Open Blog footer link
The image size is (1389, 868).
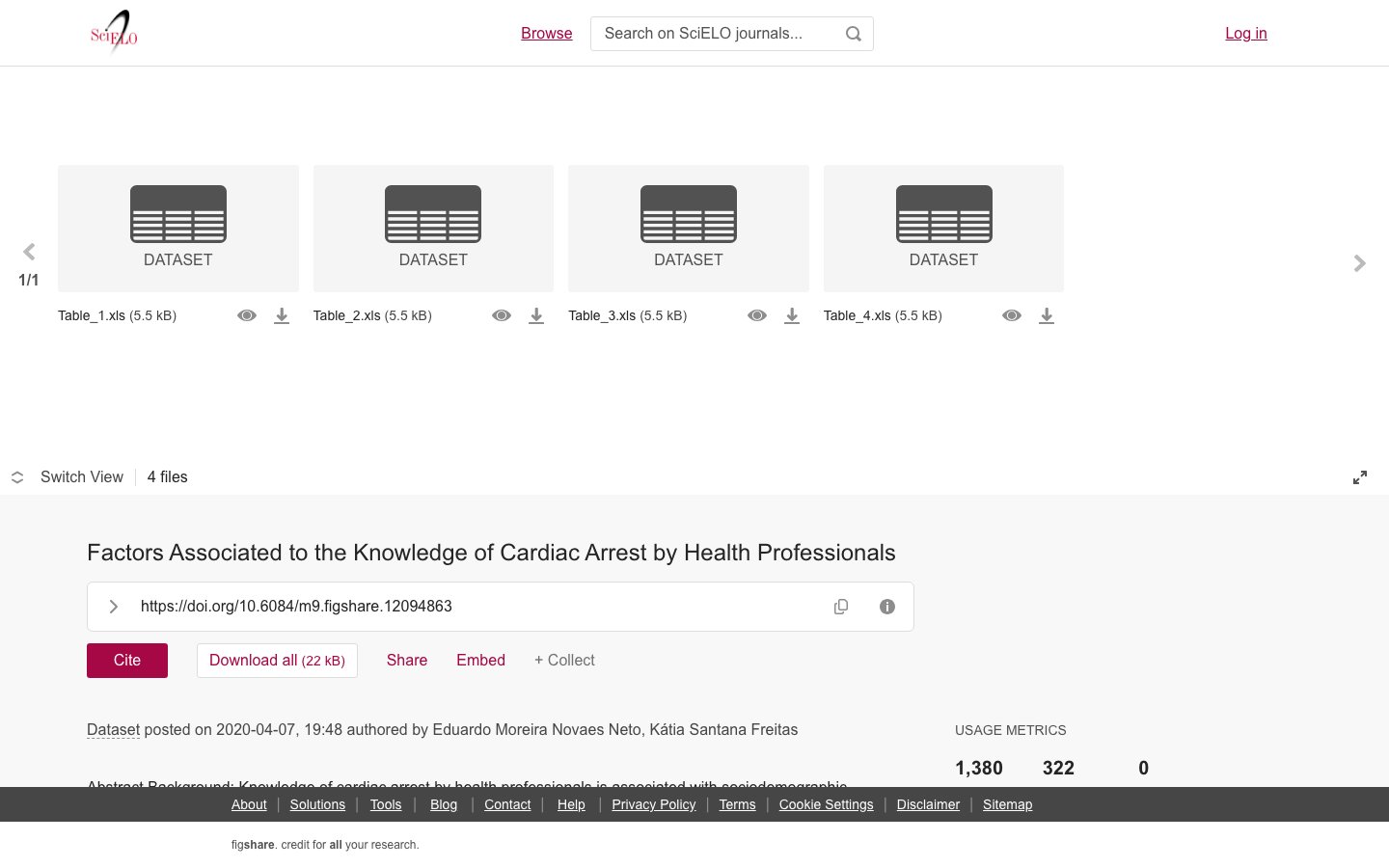(x=444, y=804)
